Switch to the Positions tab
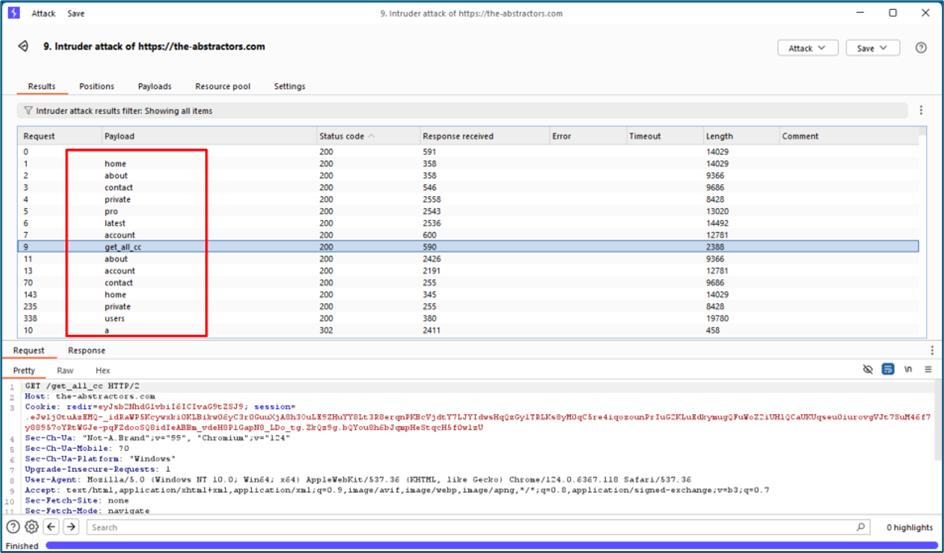This screenshot has height=553, width=944. (97, 86)
